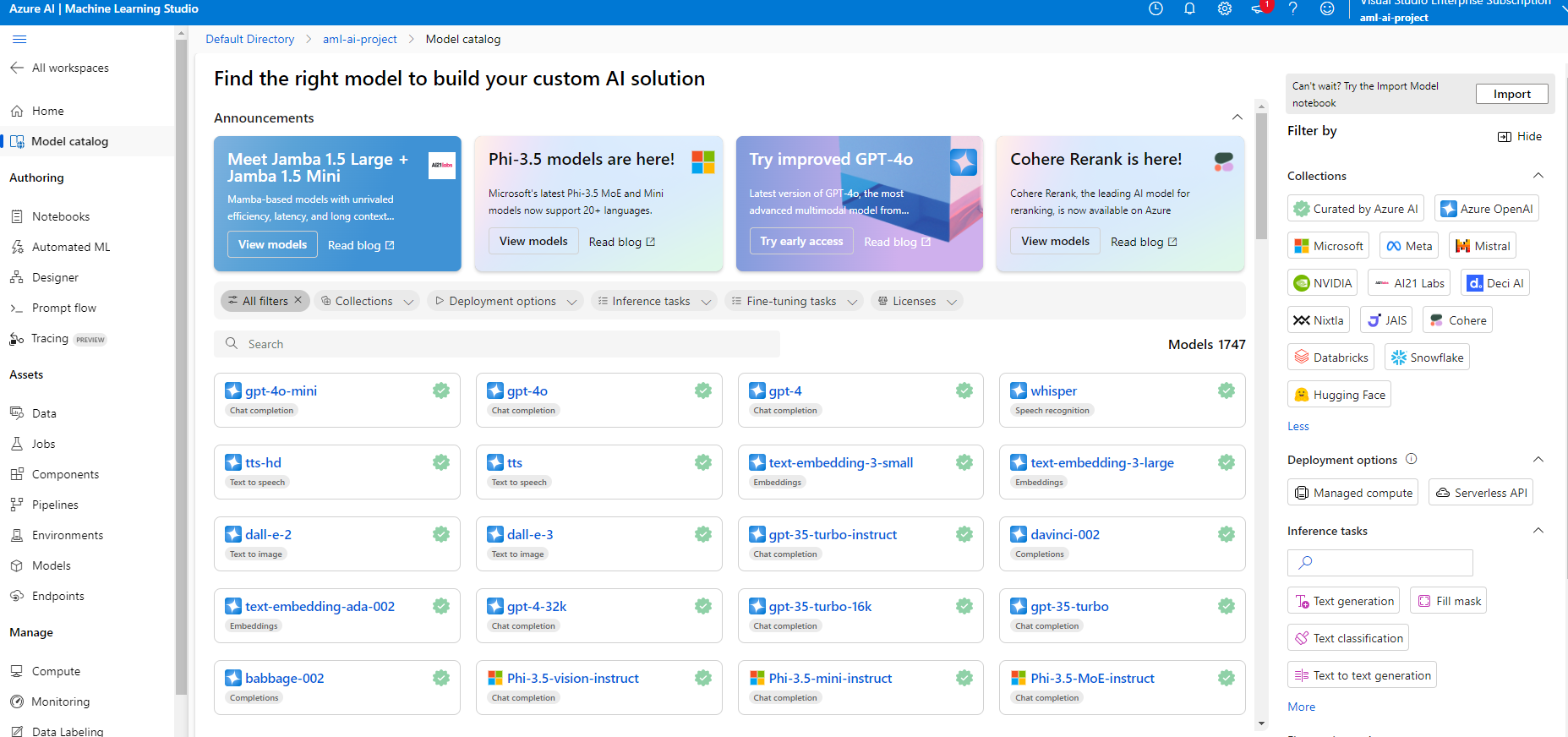
Task: Click the Hide filter panel icon
Action: pyautogui.click(x=1505, y=136)
